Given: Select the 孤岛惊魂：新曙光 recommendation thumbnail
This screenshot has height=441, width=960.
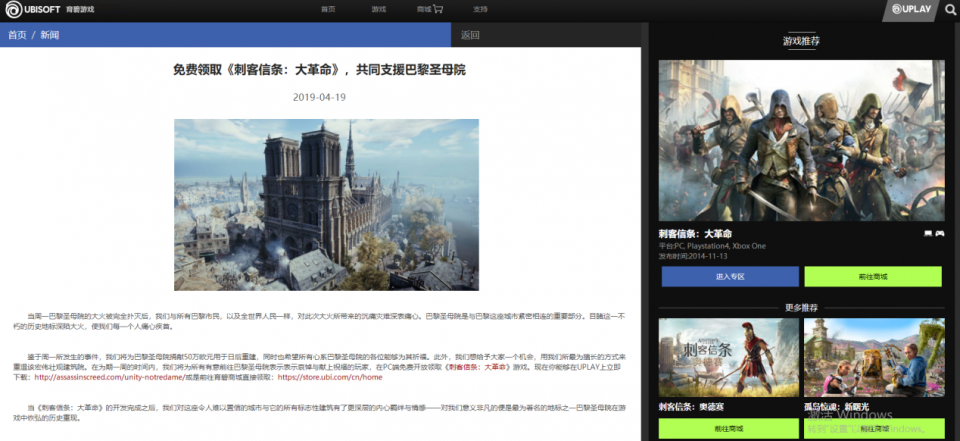Looking at the screenshot, I should tap(874, 357).
